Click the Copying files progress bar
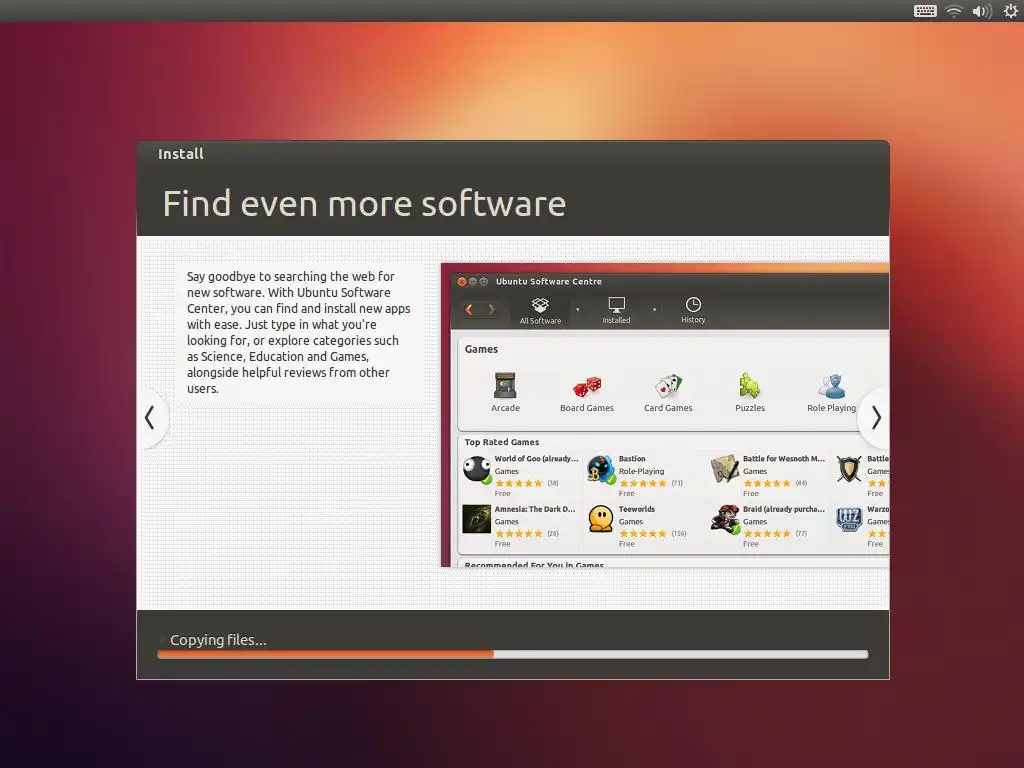Viewport: 1024px width, 768px height. click(x=513, y=654)
